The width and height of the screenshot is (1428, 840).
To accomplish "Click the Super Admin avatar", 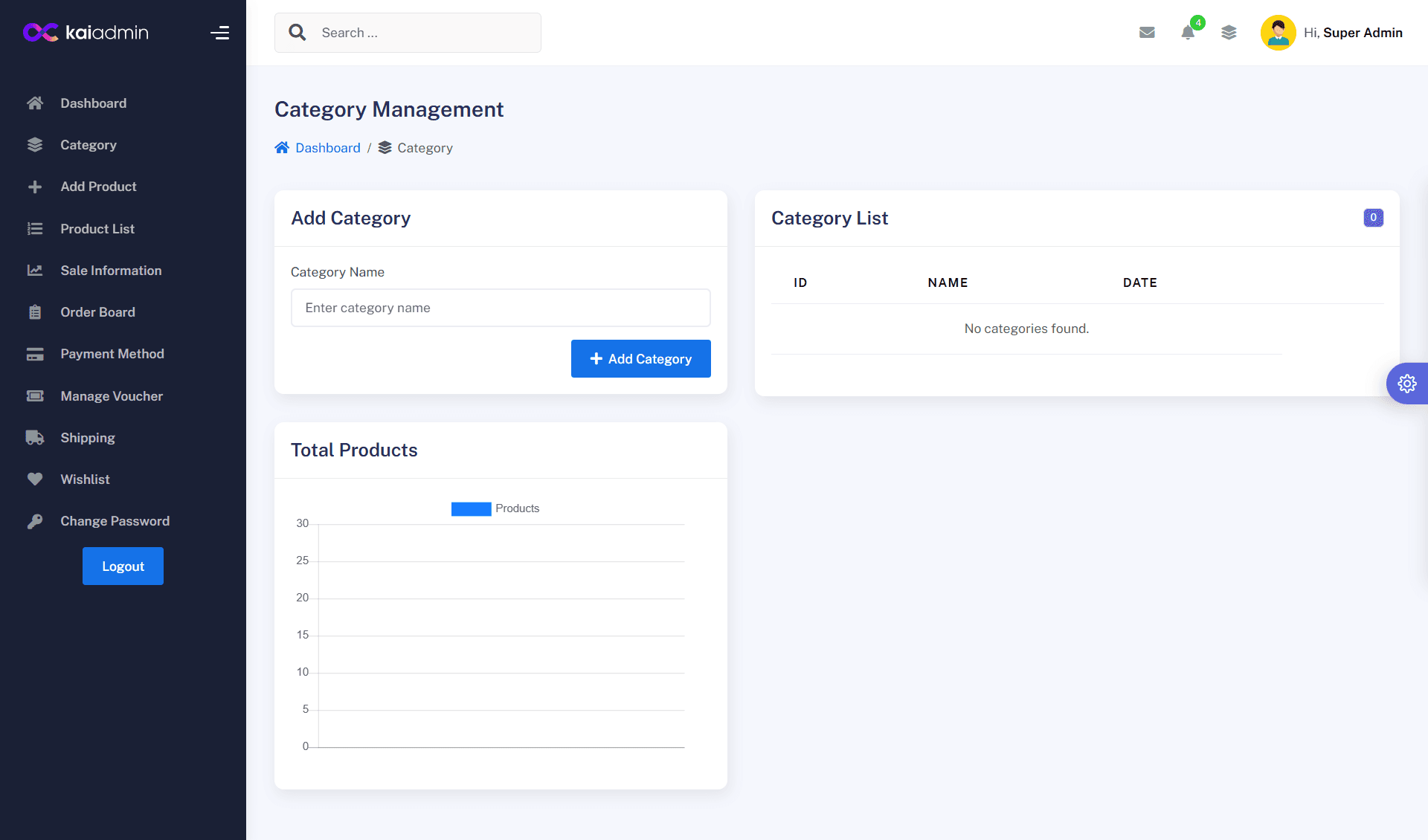I will [1278, 33].
